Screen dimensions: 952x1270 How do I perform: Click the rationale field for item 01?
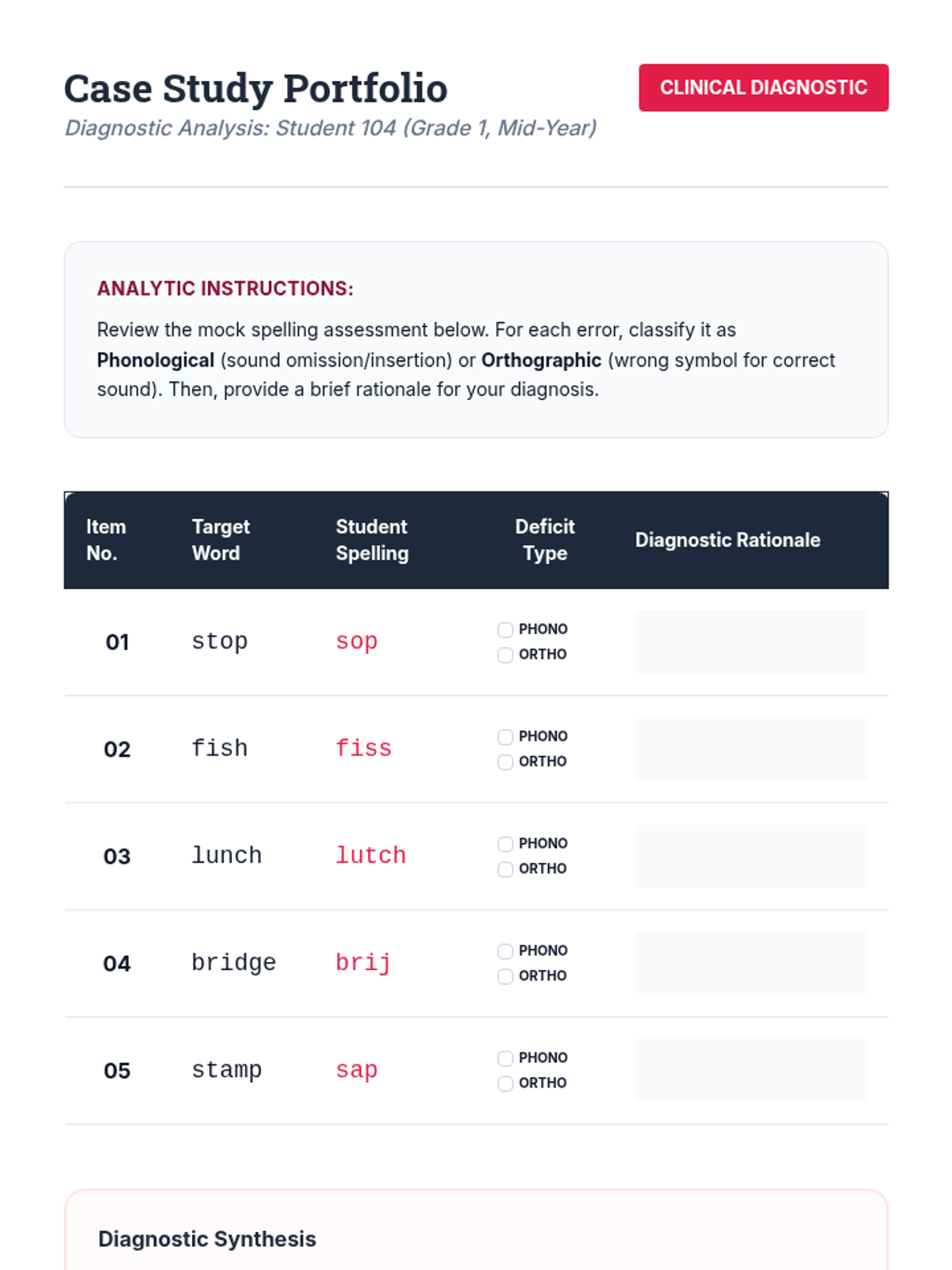point(750,642)
